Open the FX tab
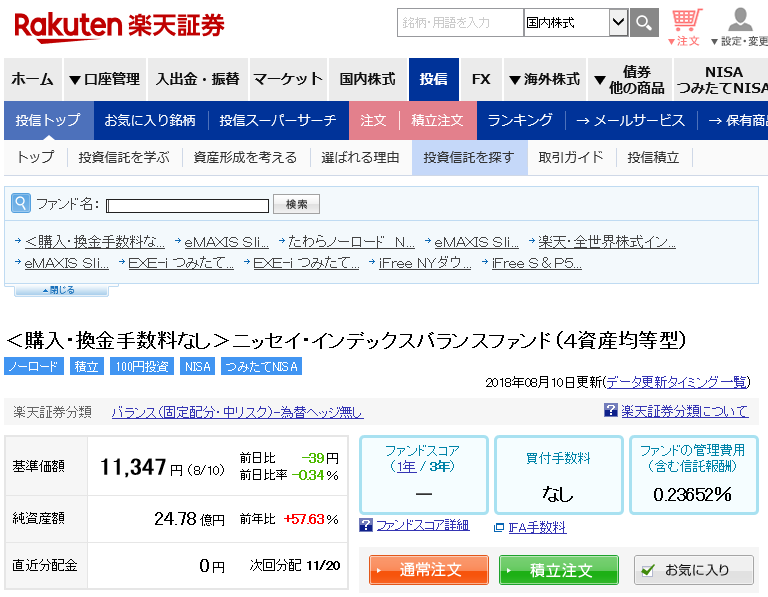 coord(481,79)
